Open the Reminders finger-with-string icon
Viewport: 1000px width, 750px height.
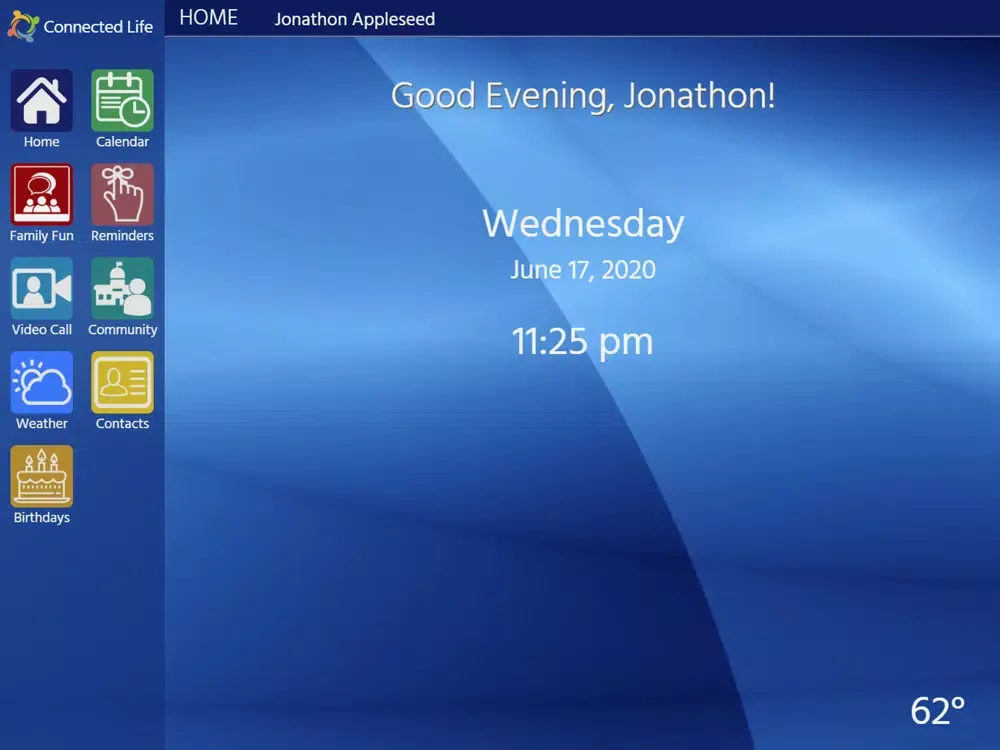(x=122, y=194)
